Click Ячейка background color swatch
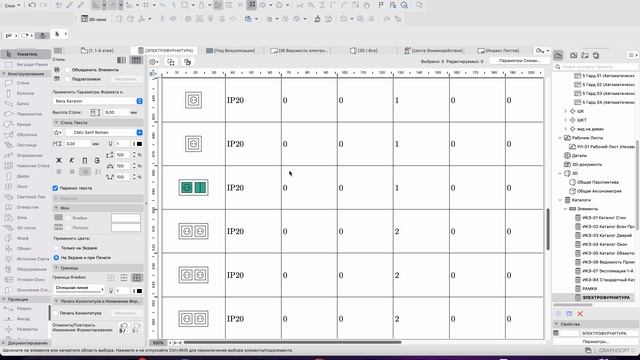 point(126,218)
